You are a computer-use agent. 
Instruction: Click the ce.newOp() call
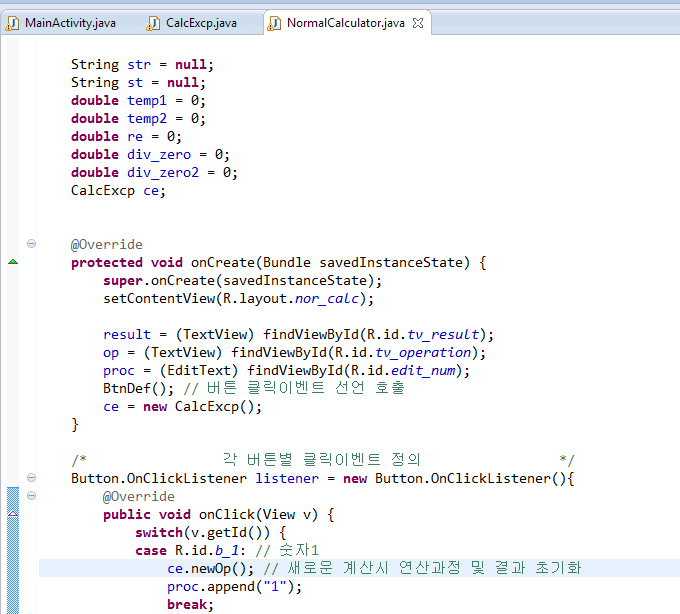[x=211, y=568]
